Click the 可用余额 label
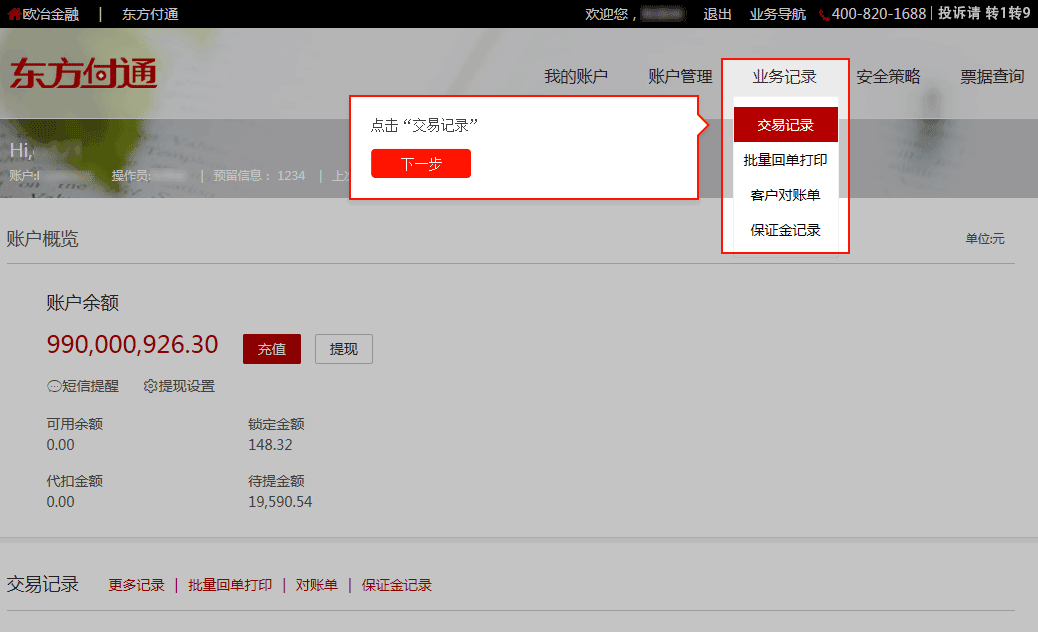The image size is (1038, 632). click(x=75, y=424)
